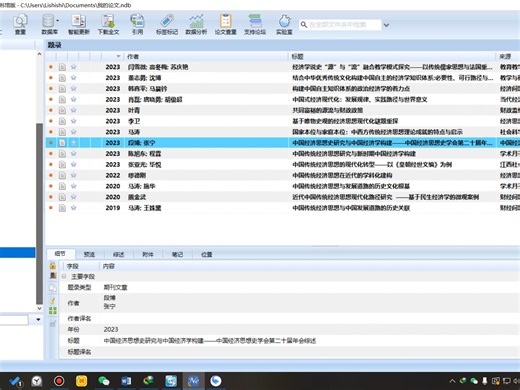
Task: Click the broom clean icon in detail sidebar
Action: (53, 300)
